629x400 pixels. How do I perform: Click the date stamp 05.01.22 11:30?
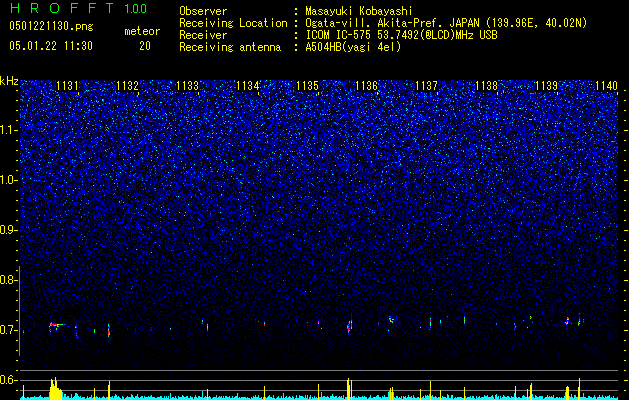(x=51, y=46)
